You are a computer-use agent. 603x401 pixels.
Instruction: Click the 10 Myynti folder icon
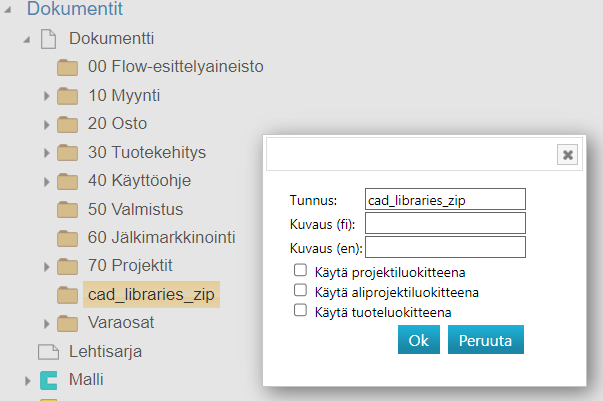click(68, 96)
